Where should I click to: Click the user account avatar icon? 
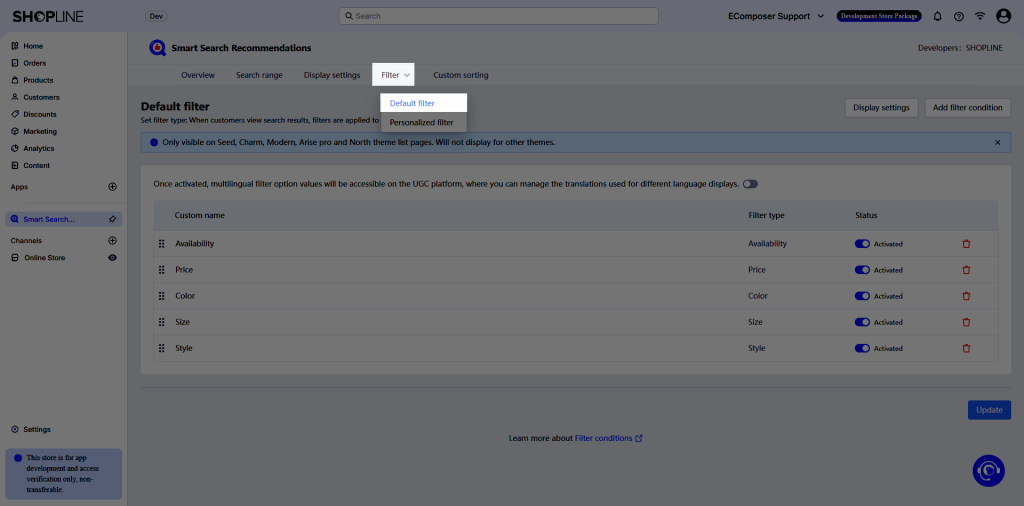(1003, 16)
